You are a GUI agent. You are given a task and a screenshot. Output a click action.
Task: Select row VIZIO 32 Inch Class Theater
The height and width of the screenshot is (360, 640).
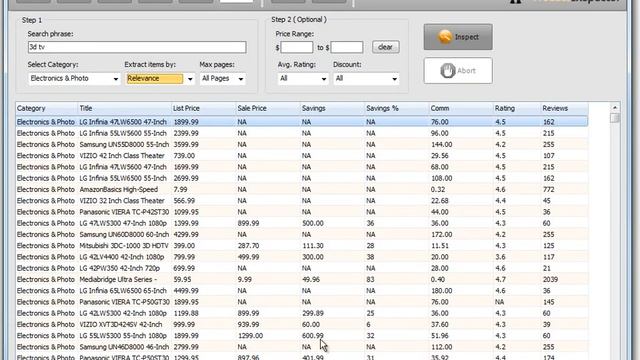point(302,200)
